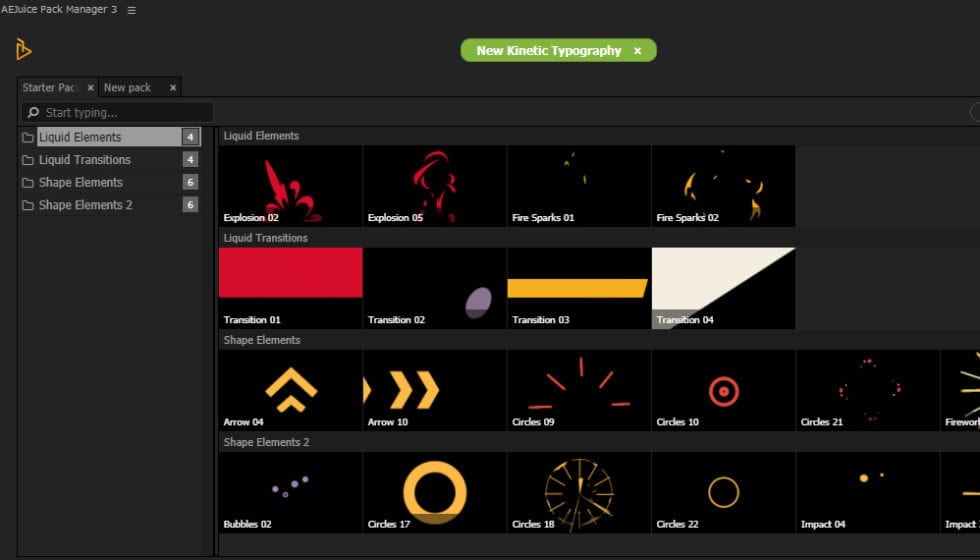The image size is (980, 560).
Task: Click the AEJuice orange logo icon
Action: click(x=23, y=49)
